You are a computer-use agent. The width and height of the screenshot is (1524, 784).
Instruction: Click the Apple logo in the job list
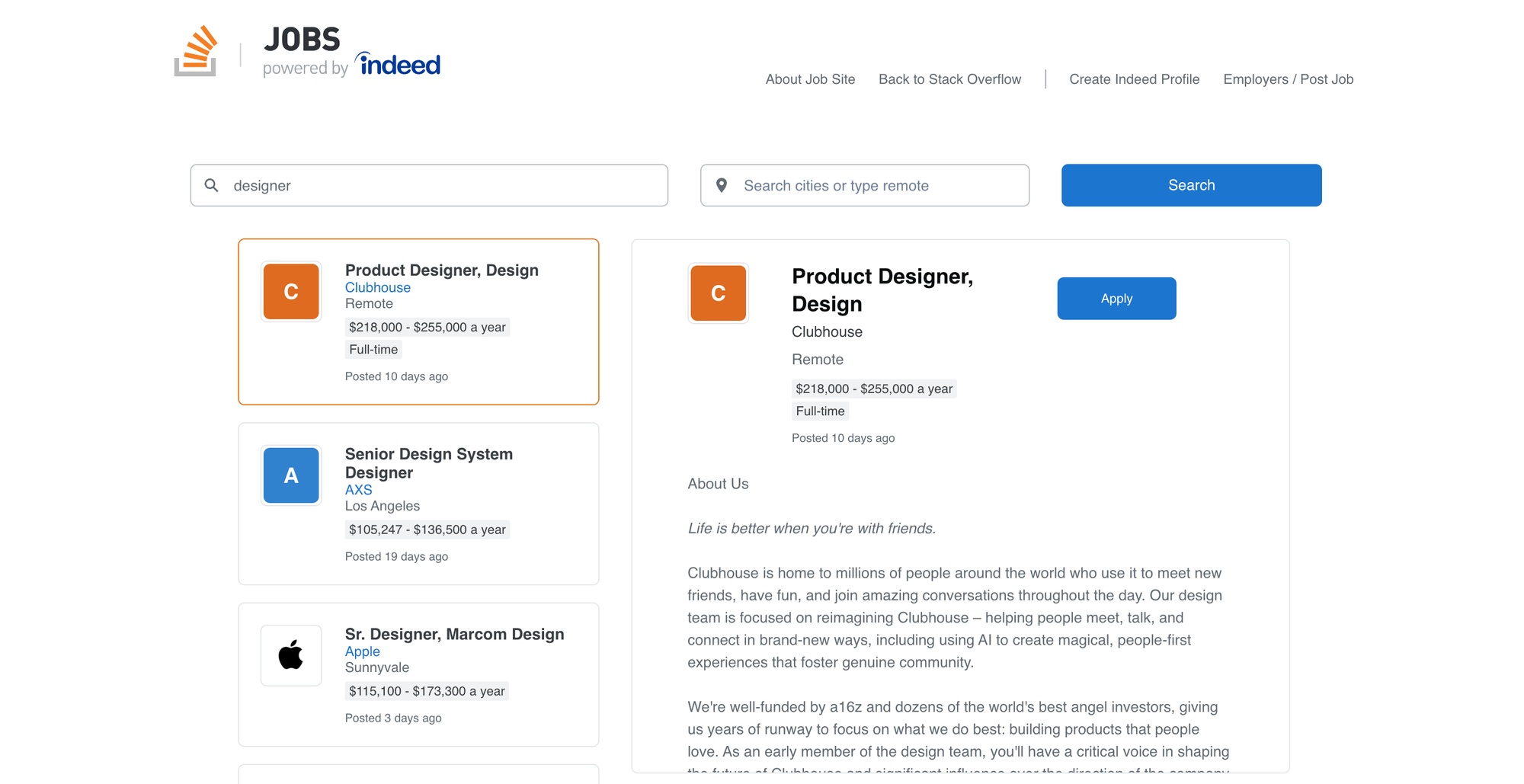click(291, 655)
